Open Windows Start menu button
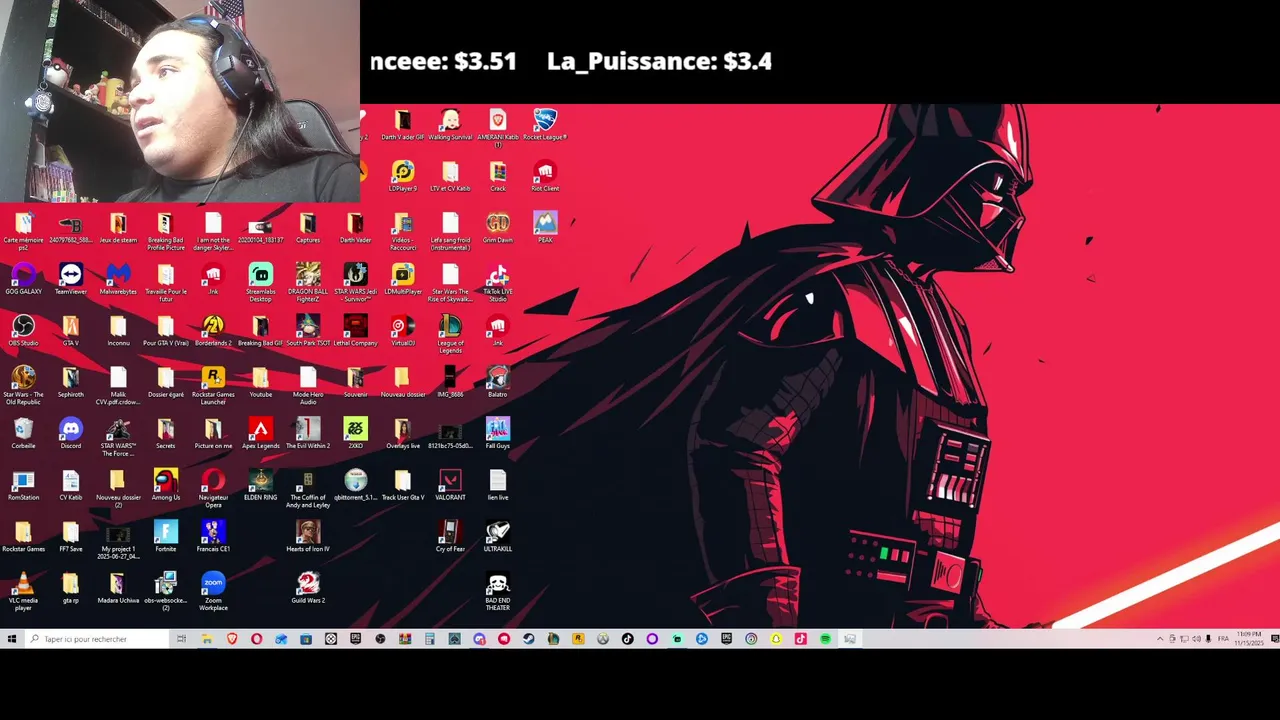Screen dimensions: 1280x720 (x=11, y=639)
